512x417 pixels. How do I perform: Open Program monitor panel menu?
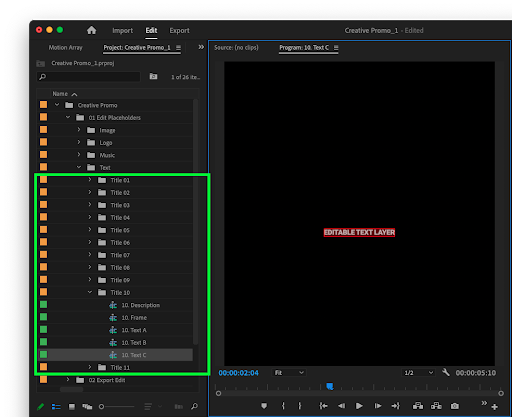[x=336, y=48]
